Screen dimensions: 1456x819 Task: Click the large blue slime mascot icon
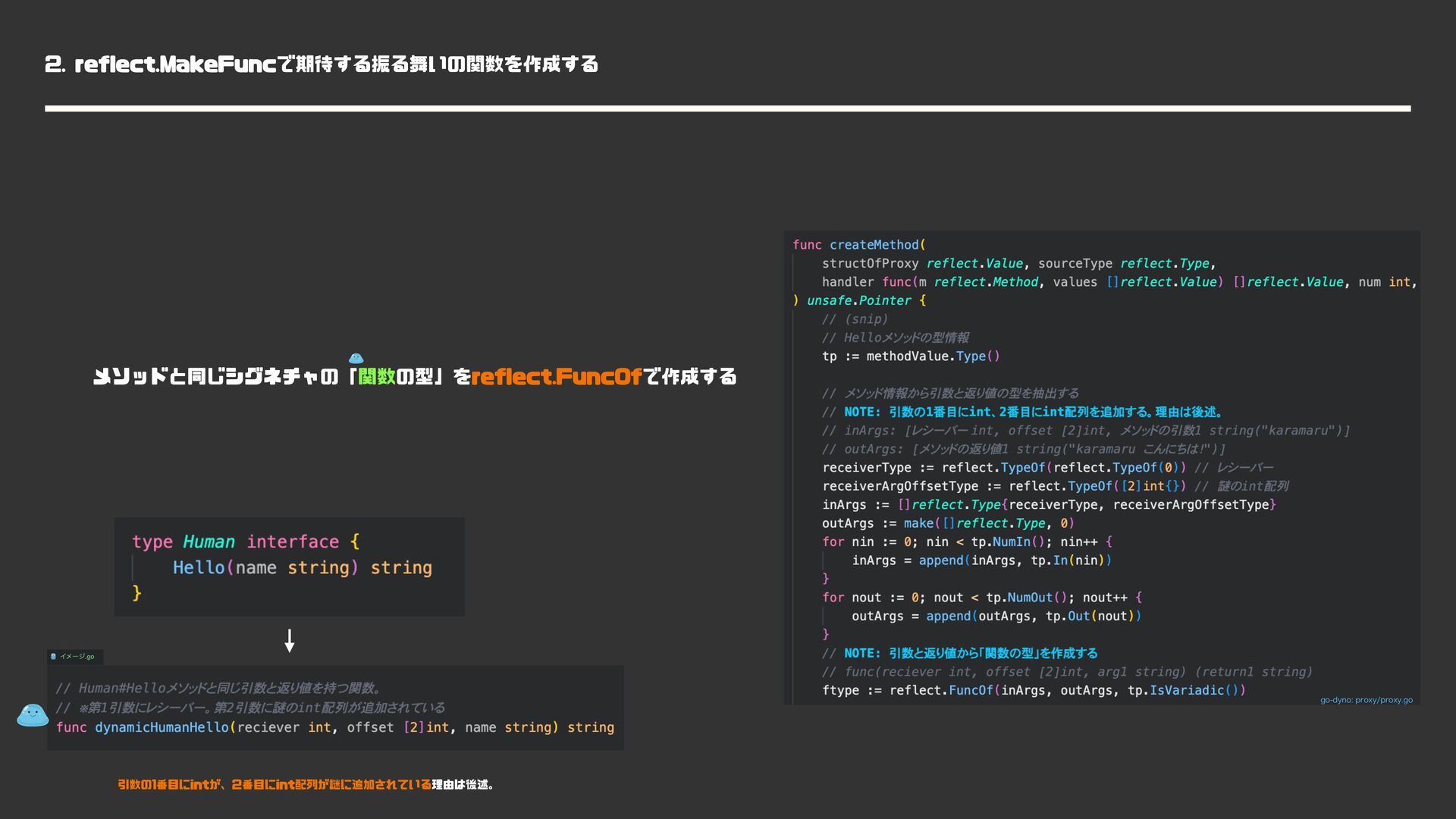click(33, 714)
